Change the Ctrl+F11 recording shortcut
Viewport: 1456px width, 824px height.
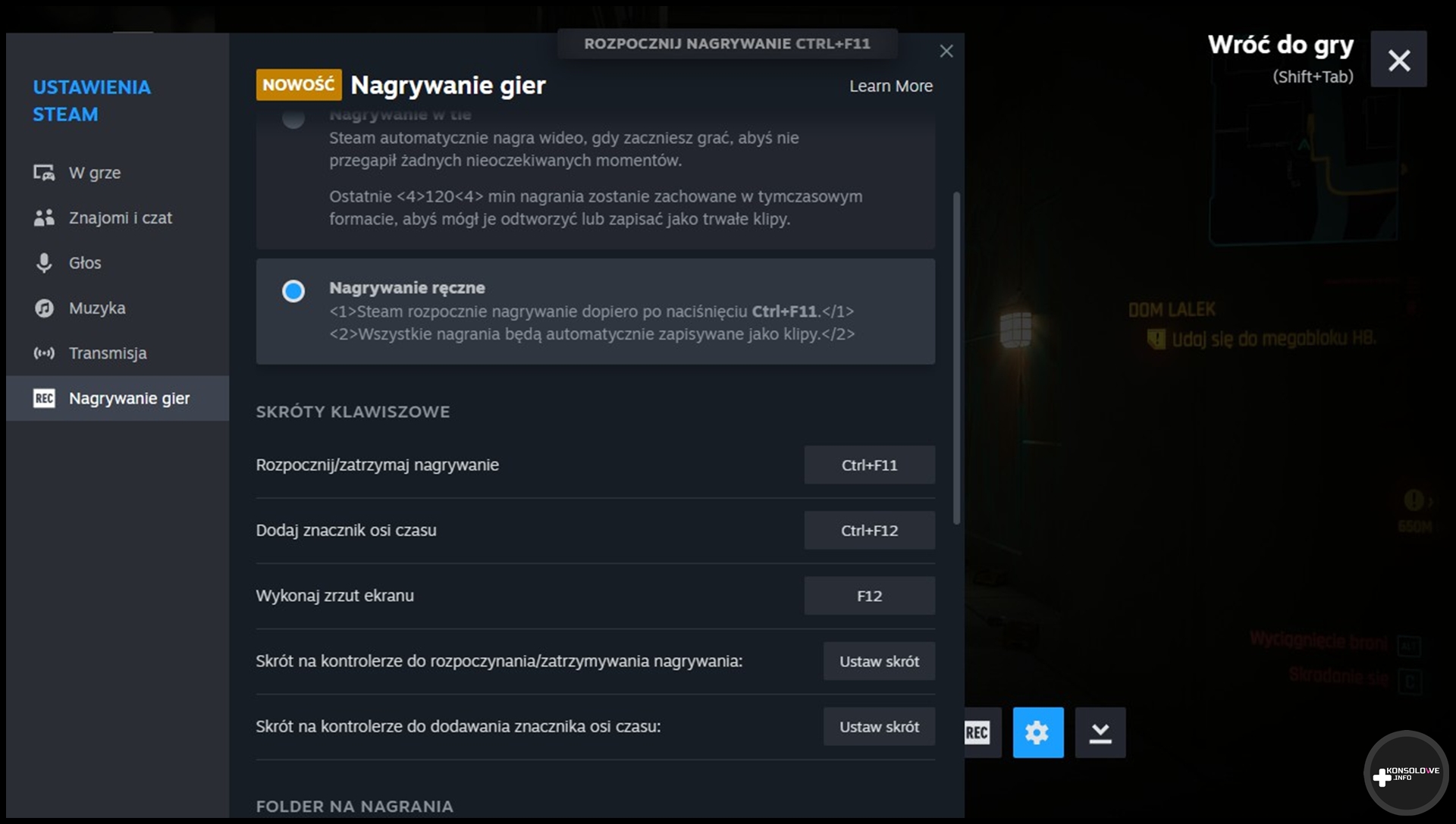coord(869,465)
